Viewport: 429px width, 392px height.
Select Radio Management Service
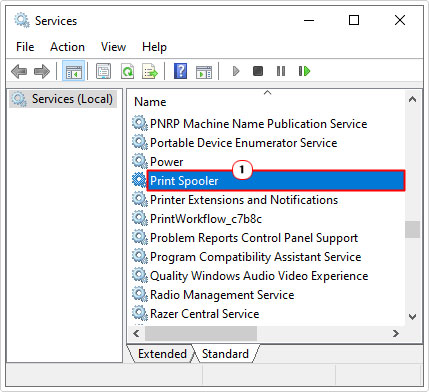(x=222, y=295)
